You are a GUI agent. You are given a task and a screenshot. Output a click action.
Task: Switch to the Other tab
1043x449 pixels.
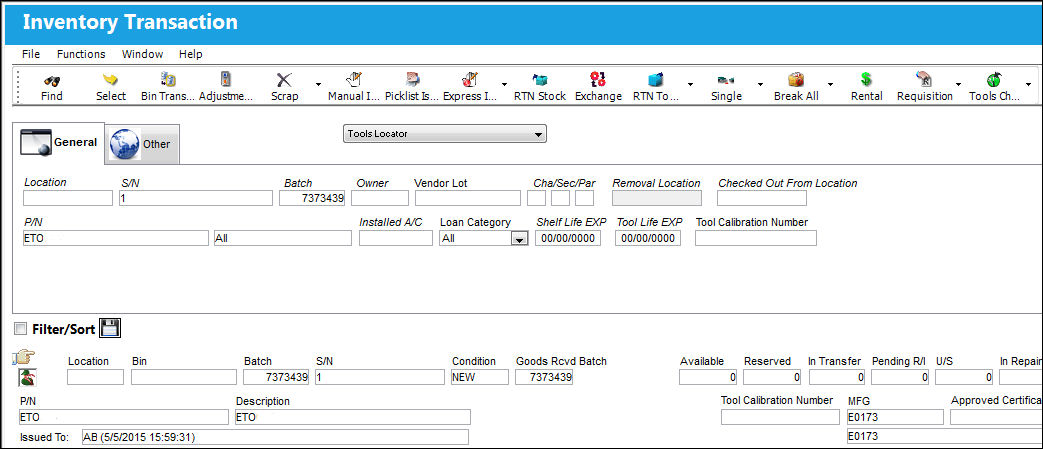142,144
